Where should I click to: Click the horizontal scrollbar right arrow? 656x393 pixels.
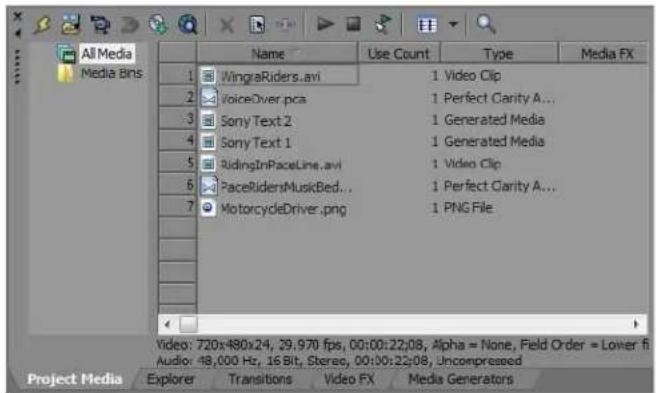tap(636, 324)
